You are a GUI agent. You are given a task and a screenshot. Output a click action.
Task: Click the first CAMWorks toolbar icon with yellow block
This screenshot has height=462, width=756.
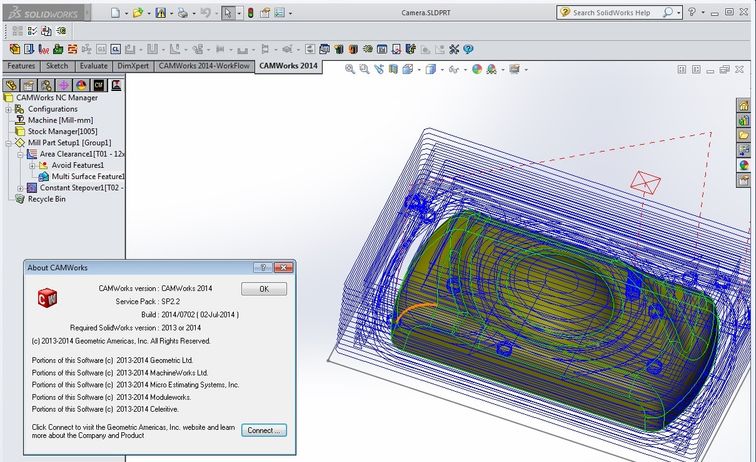point(14,49)
